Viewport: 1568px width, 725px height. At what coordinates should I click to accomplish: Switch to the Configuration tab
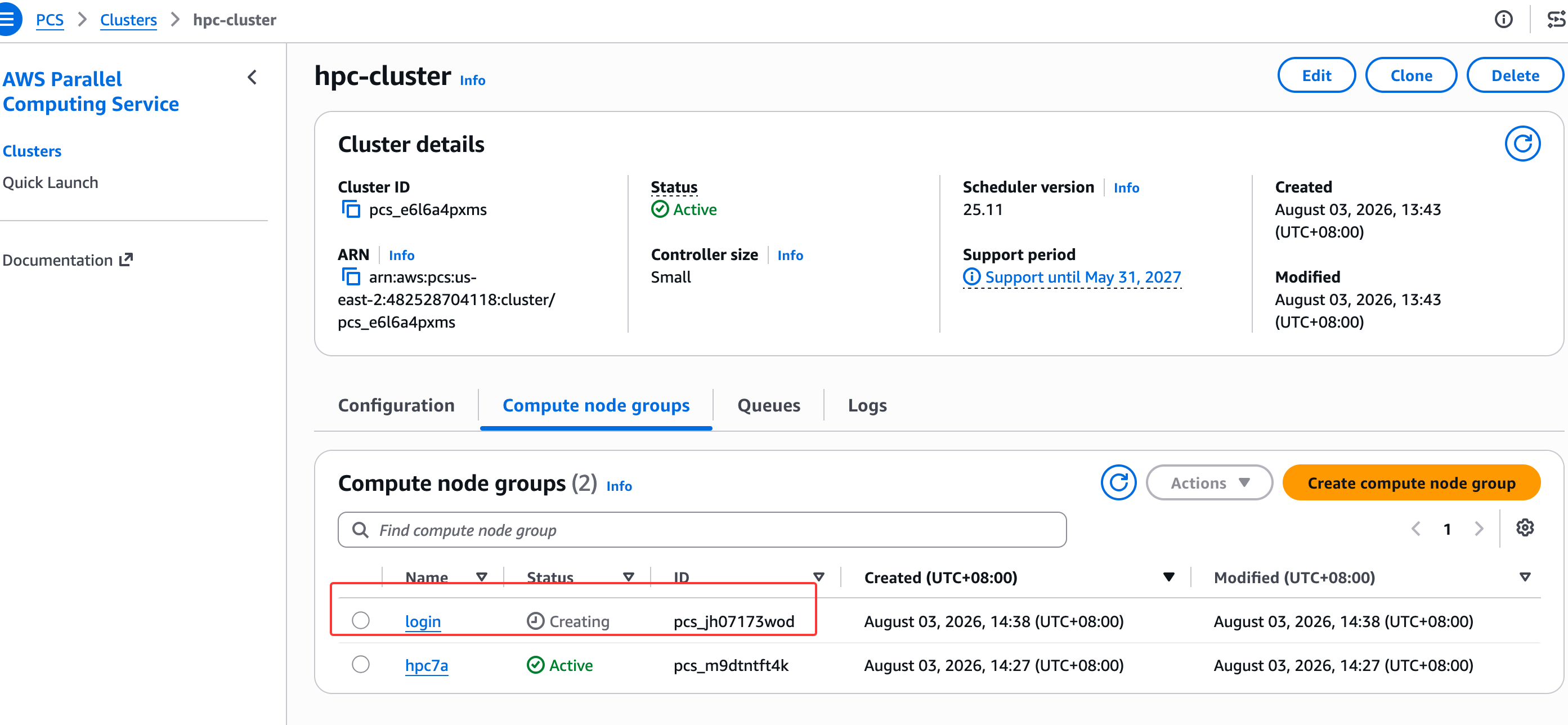coord(396,405)
